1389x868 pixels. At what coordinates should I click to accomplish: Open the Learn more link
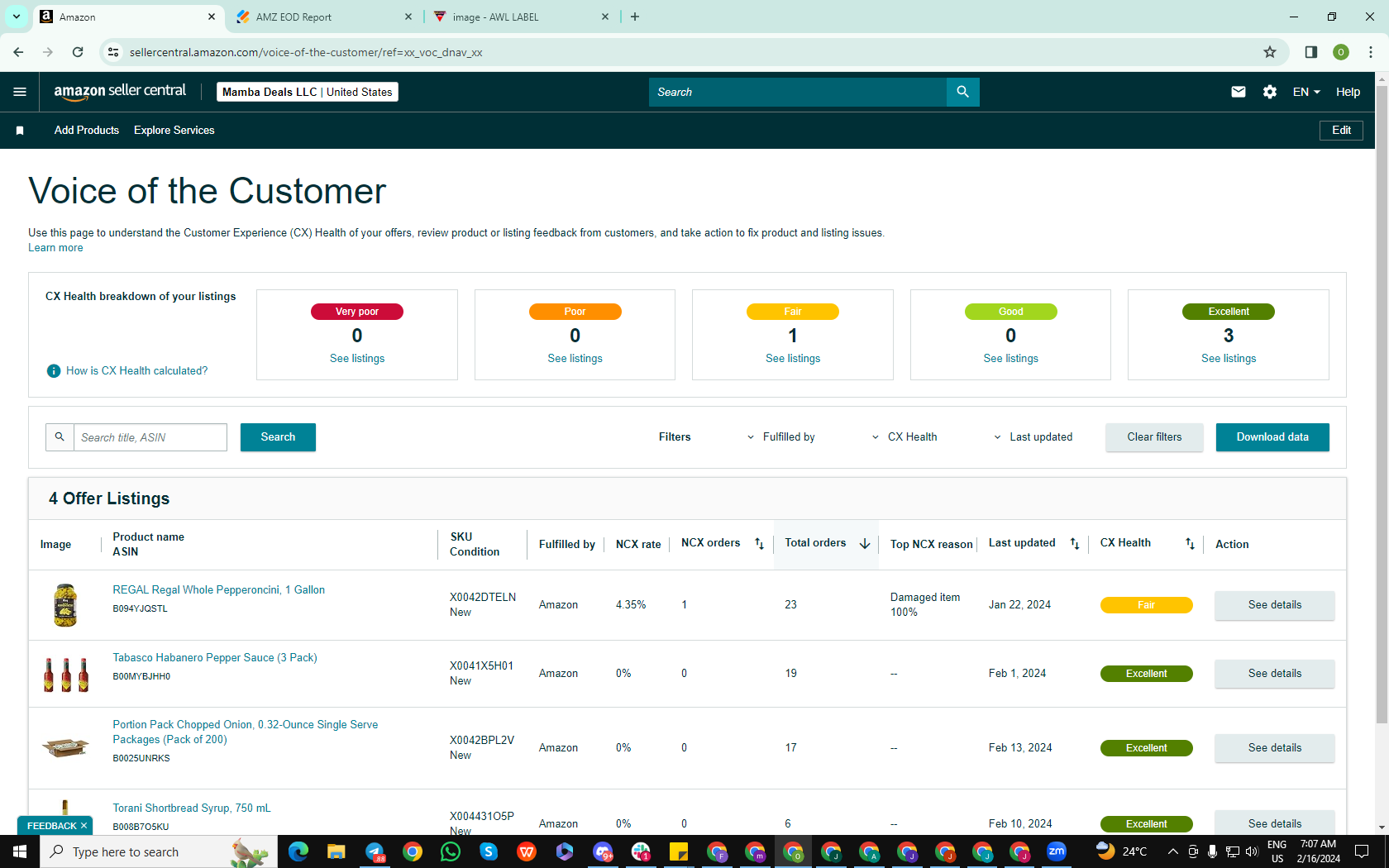coord(55,248)
